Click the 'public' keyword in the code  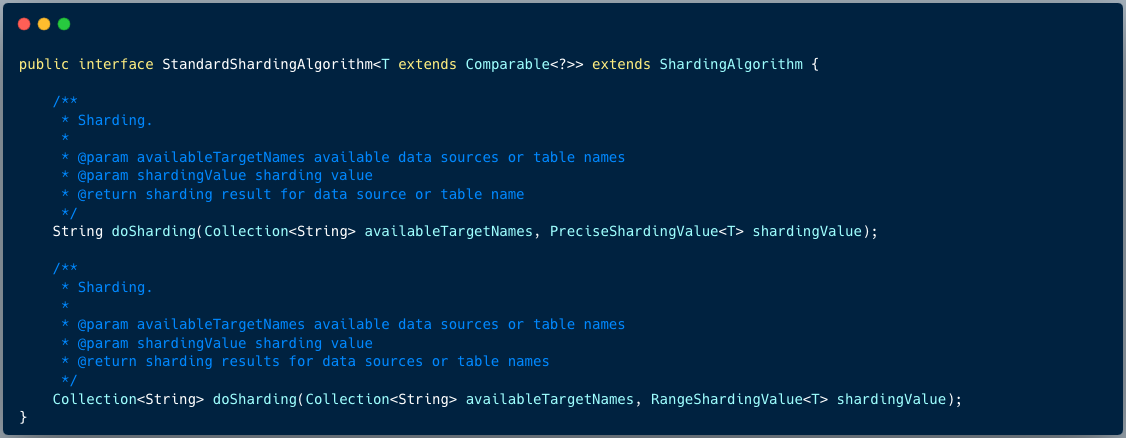coord(44,65)
